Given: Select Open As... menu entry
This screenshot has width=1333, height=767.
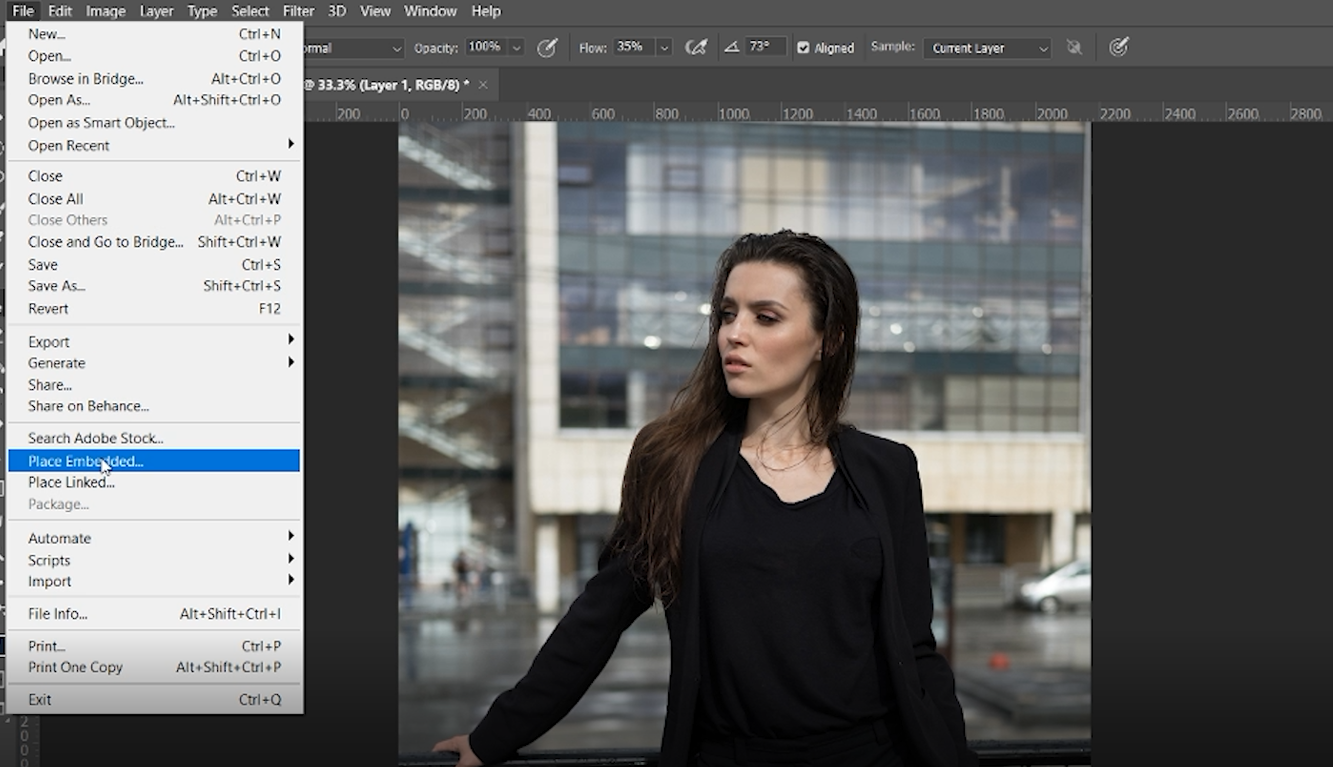Looking at the screenshot, I should (x=154, y=100).
